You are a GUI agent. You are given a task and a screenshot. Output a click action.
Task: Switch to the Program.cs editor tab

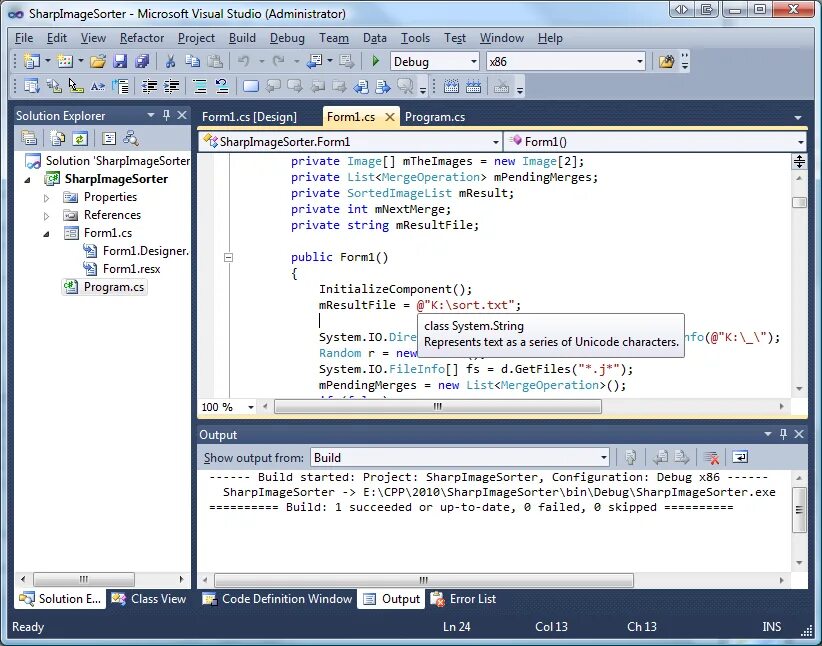(435, 116)
